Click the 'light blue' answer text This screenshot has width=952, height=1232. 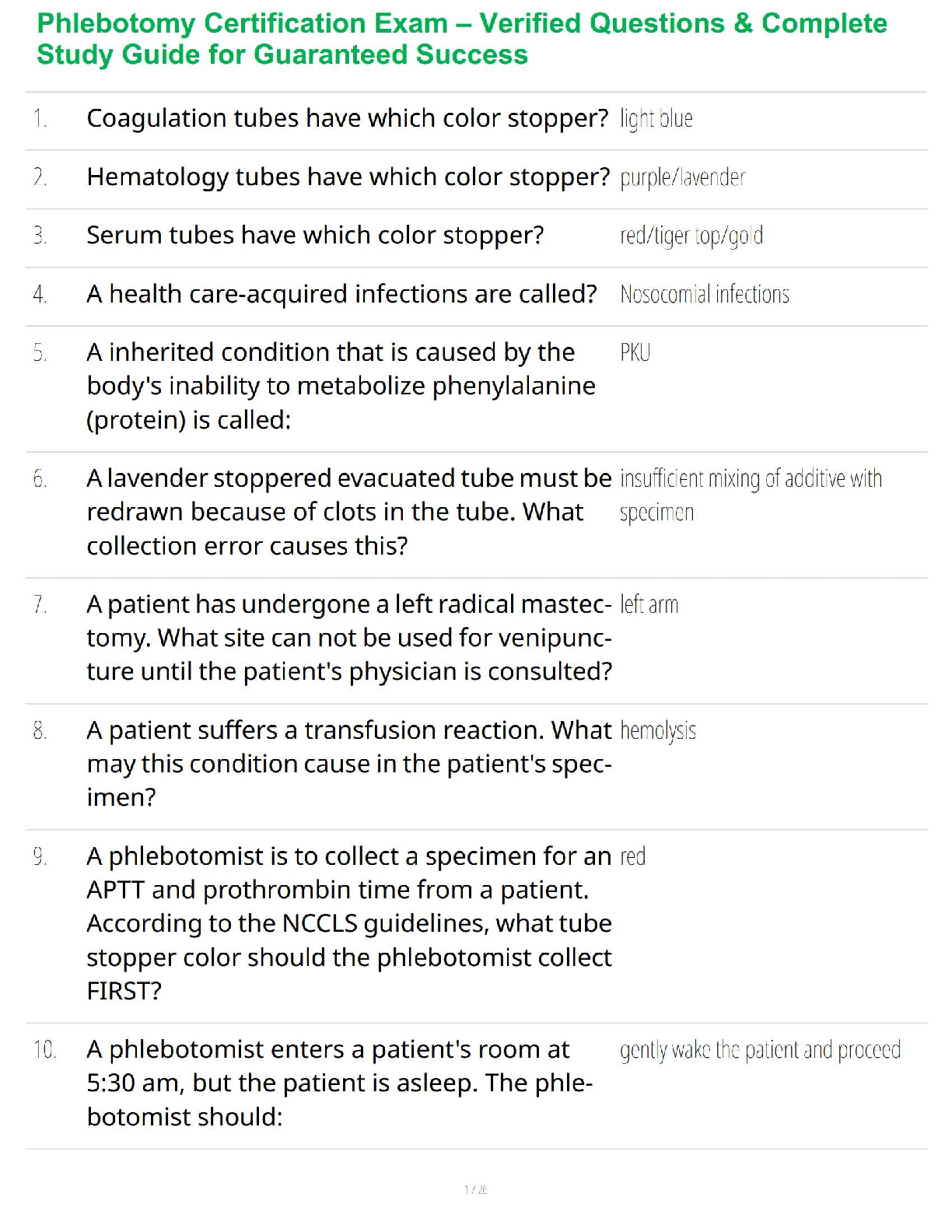(656, 119)
